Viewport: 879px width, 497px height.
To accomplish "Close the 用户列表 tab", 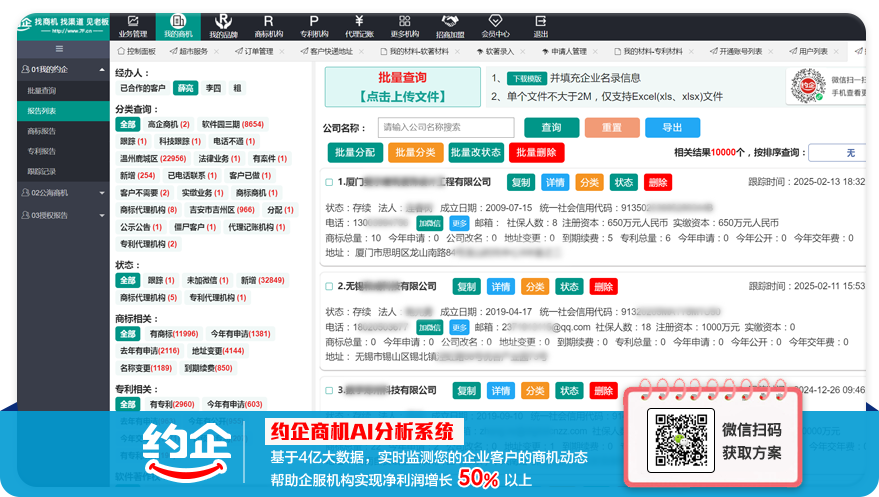I will [x=836, y=52].
